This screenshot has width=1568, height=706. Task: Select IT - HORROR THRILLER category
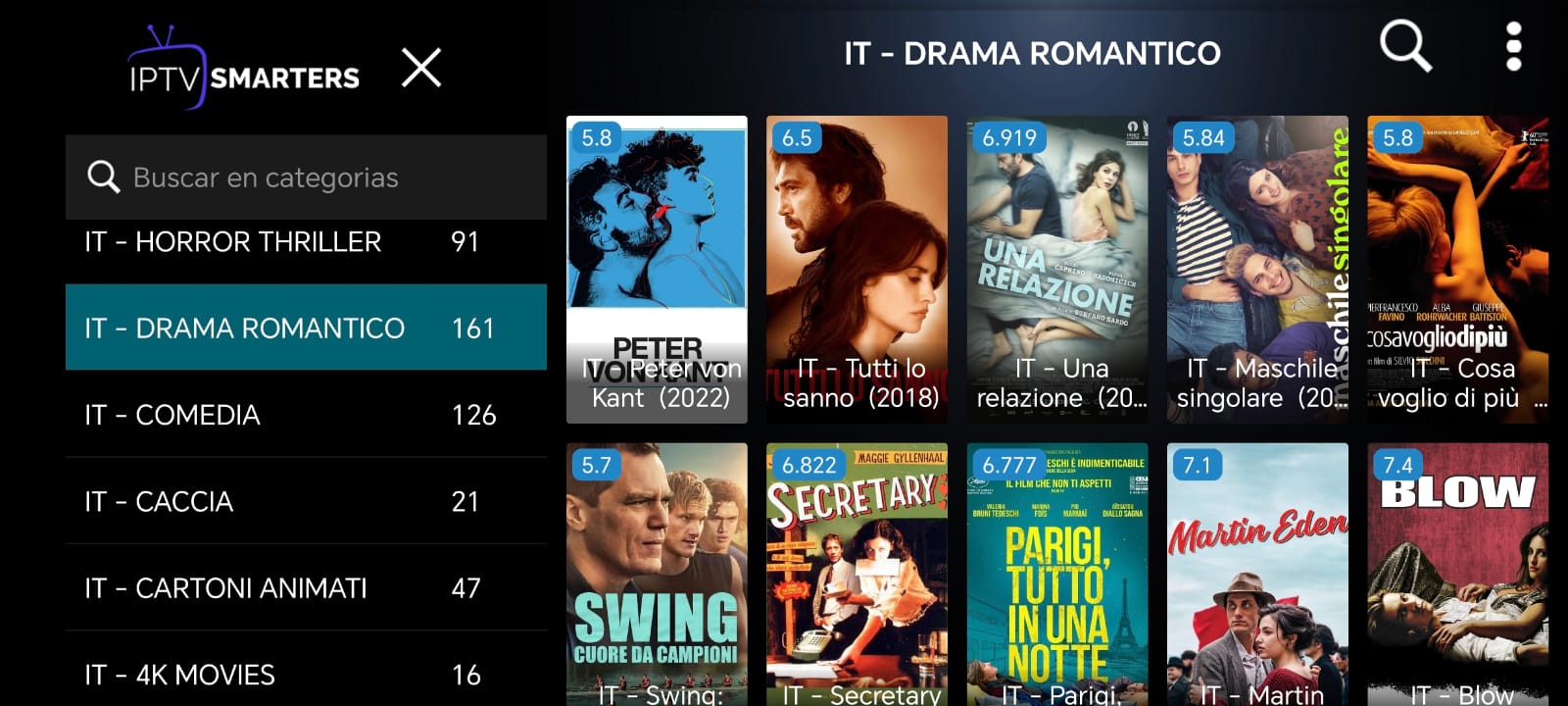[306, 241]
